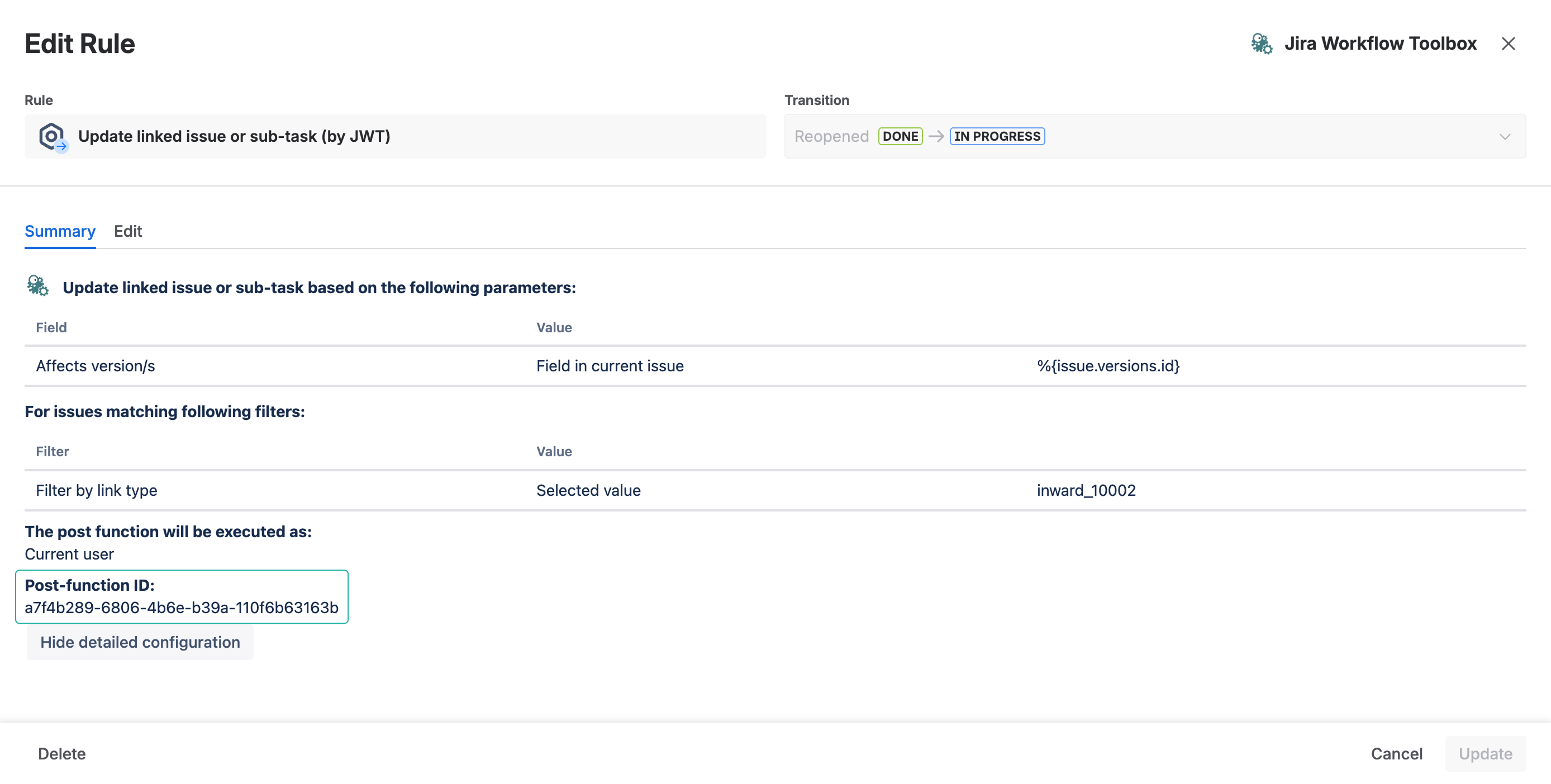The width and height of the screenshot is (1551, 784).
Task: Click the 'Jira Workflow Toolbox' title text
Action: 1380,44
